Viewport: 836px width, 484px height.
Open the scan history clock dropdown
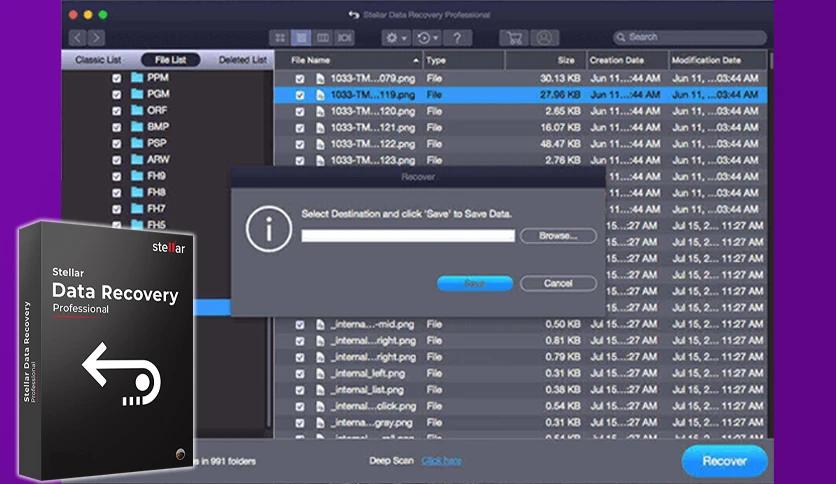426,38
